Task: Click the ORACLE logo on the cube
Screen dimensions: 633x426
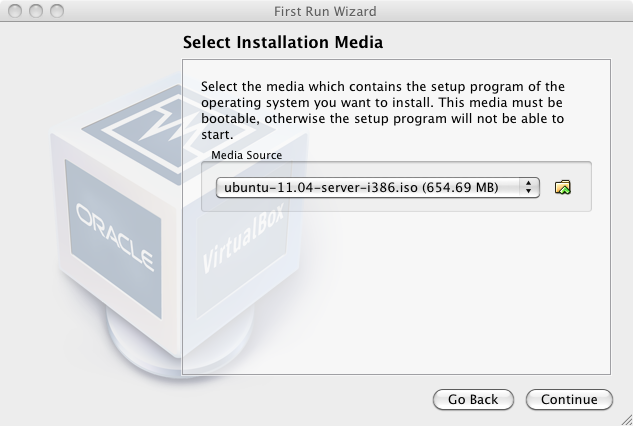Action: pos(115,237)
